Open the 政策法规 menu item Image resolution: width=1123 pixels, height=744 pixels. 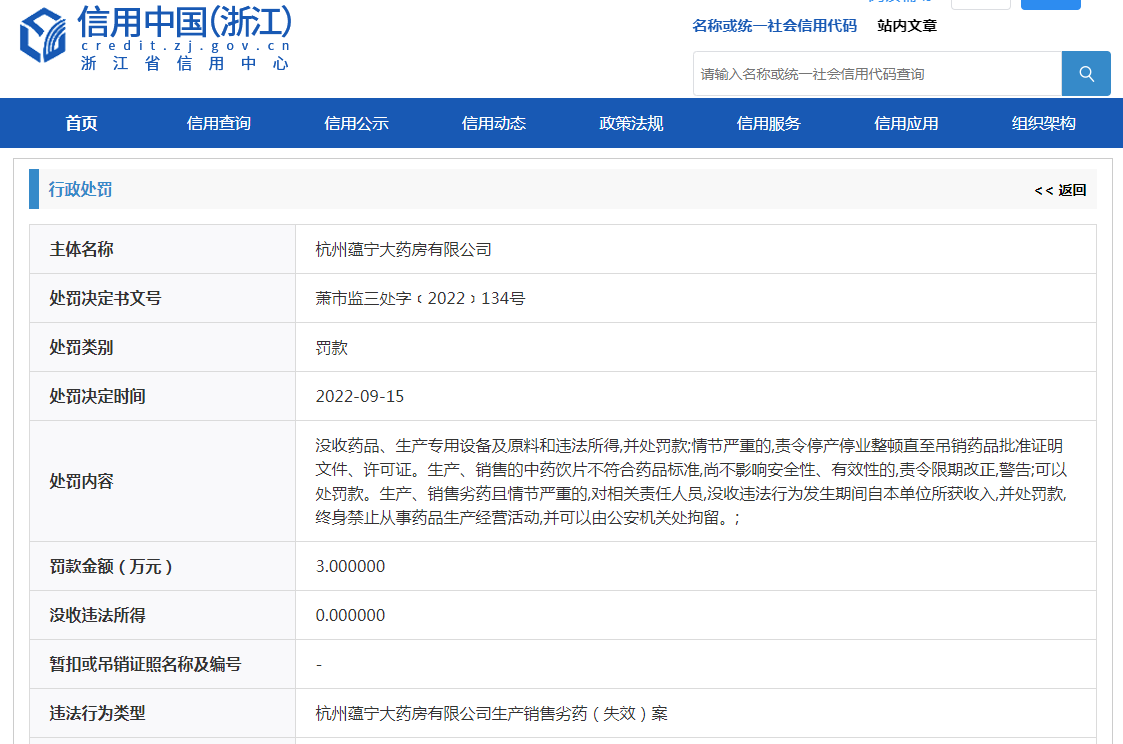pos(631,123)
